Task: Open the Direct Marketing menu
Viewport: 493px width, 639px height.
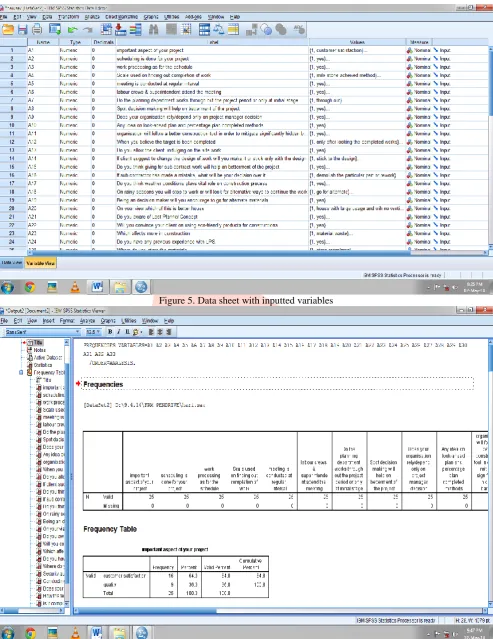Action: tap(121, 17)
